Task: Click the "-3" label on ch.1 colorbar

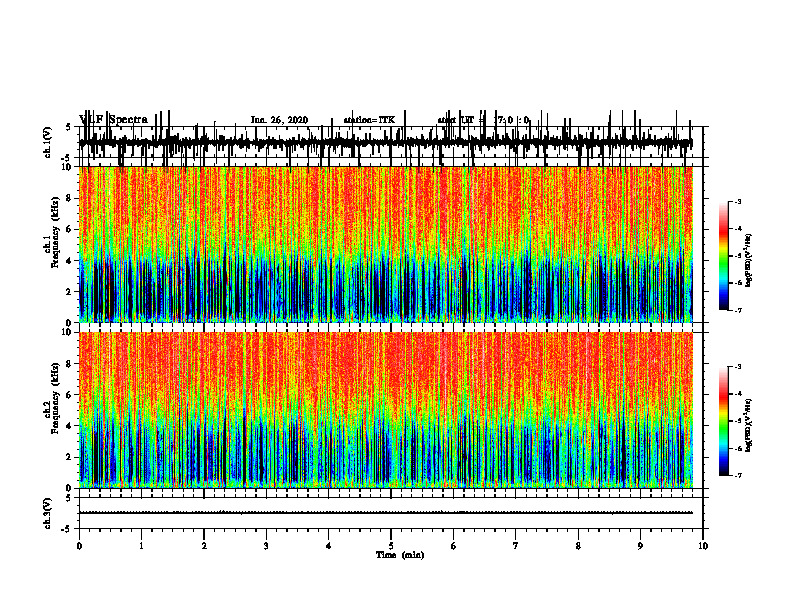Action: coord(738,201)
